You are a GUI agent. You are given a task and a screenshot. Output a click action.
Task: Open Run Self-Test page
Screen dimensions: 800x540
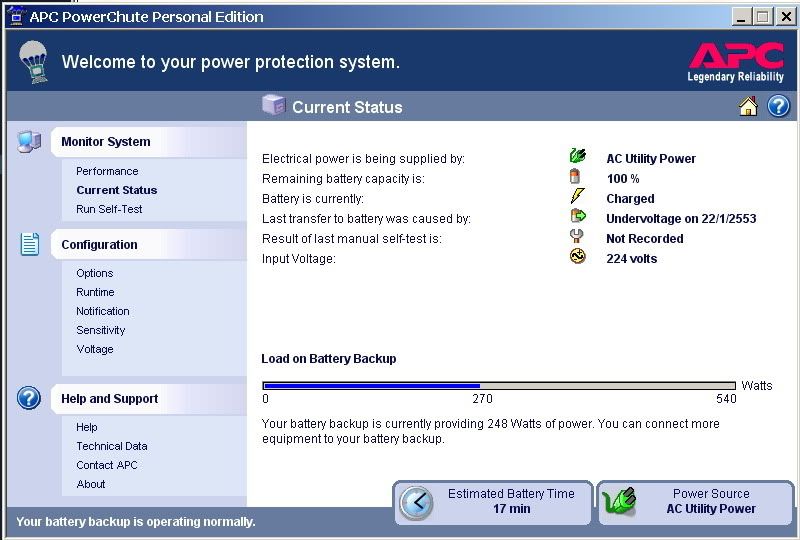coord(109,209)
